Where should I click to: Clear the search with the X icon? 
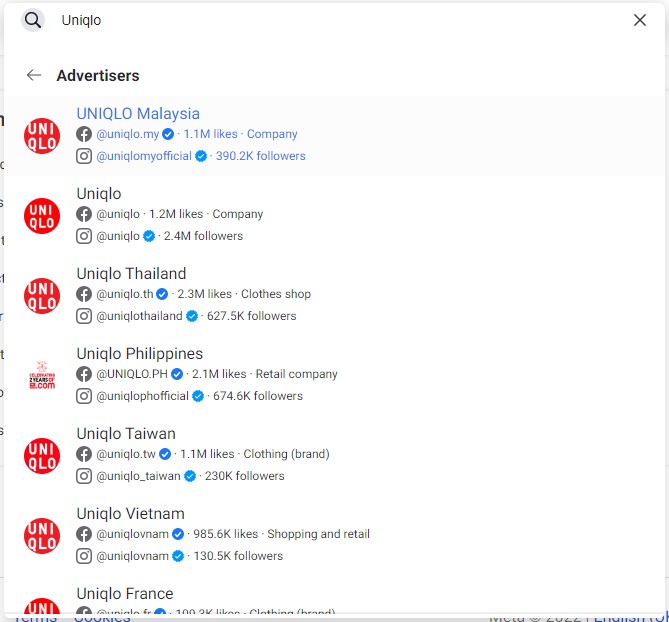pos(640,20)
